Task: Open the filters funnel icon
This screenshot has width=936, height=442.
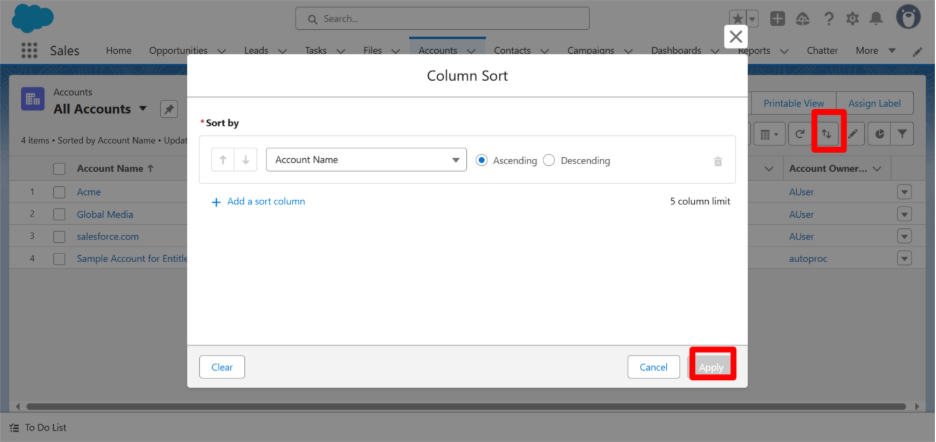Action: 902,134
